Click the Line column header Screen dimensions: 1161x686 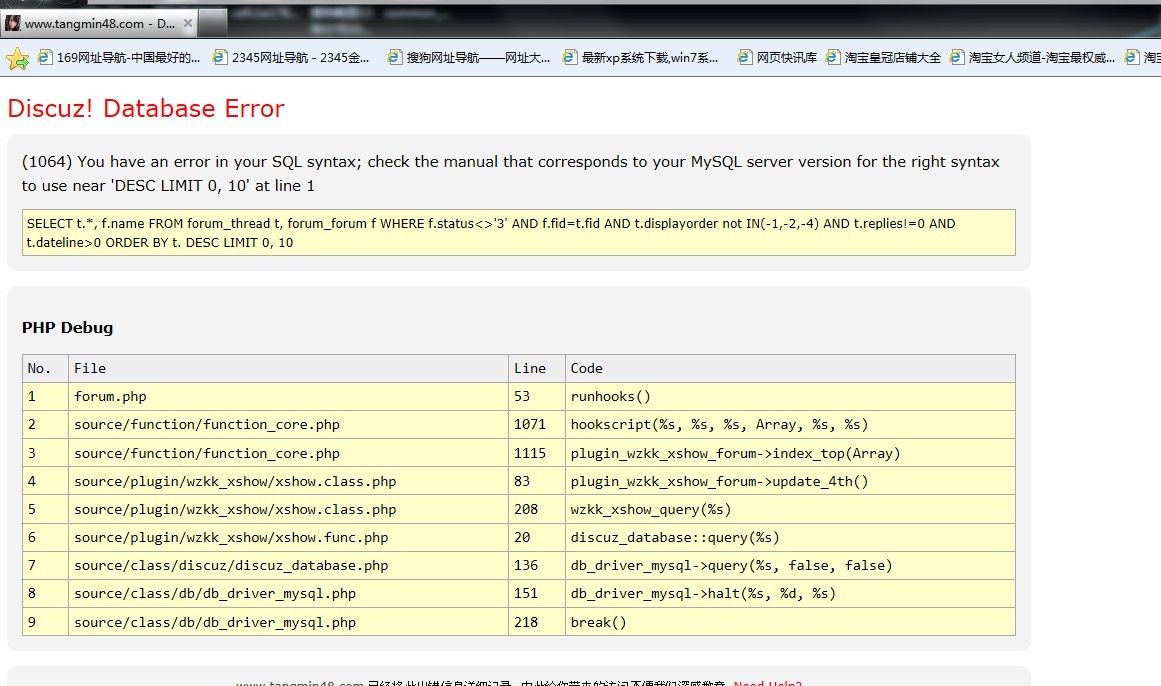(537, 368)
